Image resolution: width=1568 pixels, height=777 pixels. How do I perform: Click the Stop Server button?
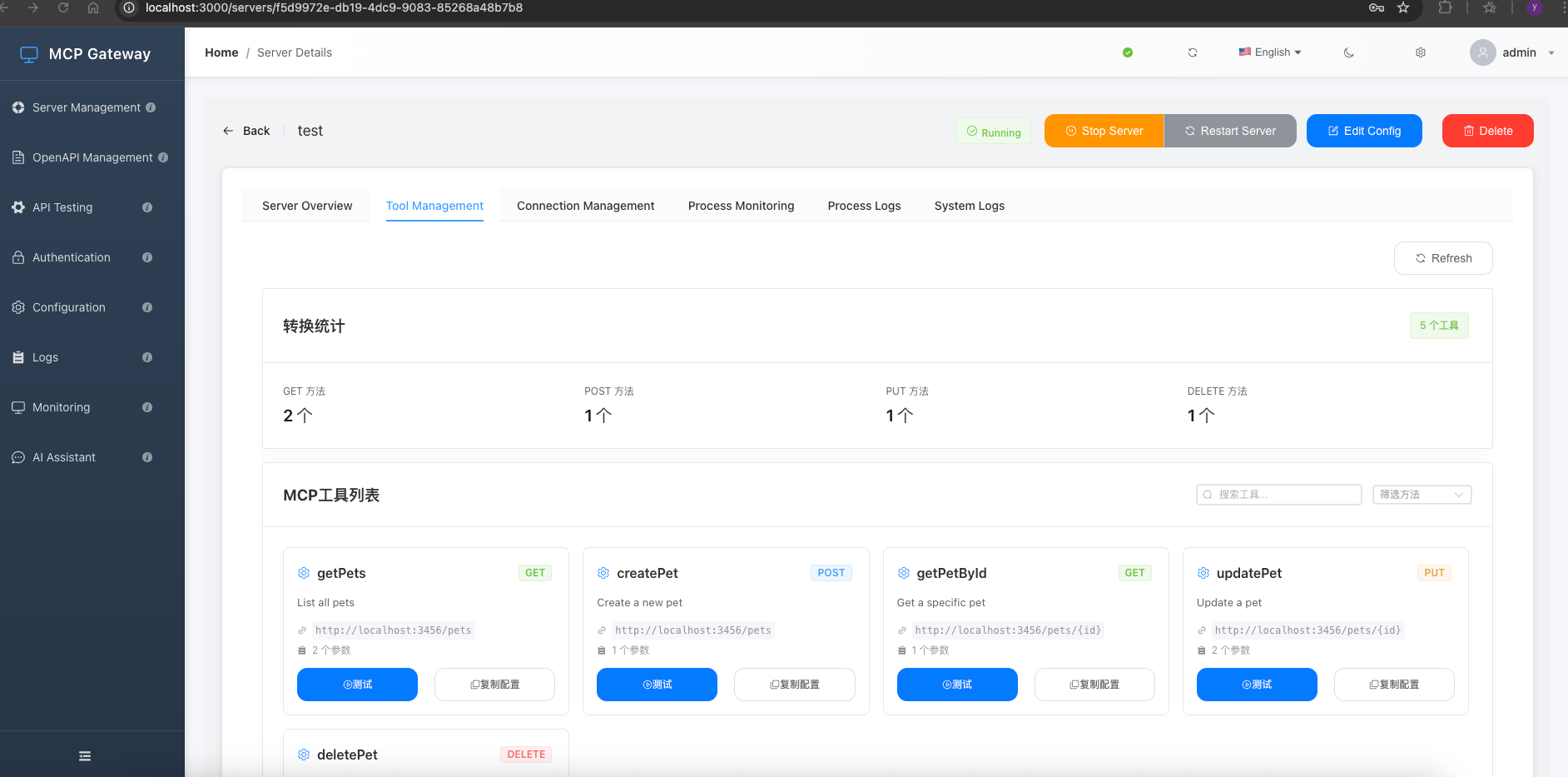(x=1104, y=131)
